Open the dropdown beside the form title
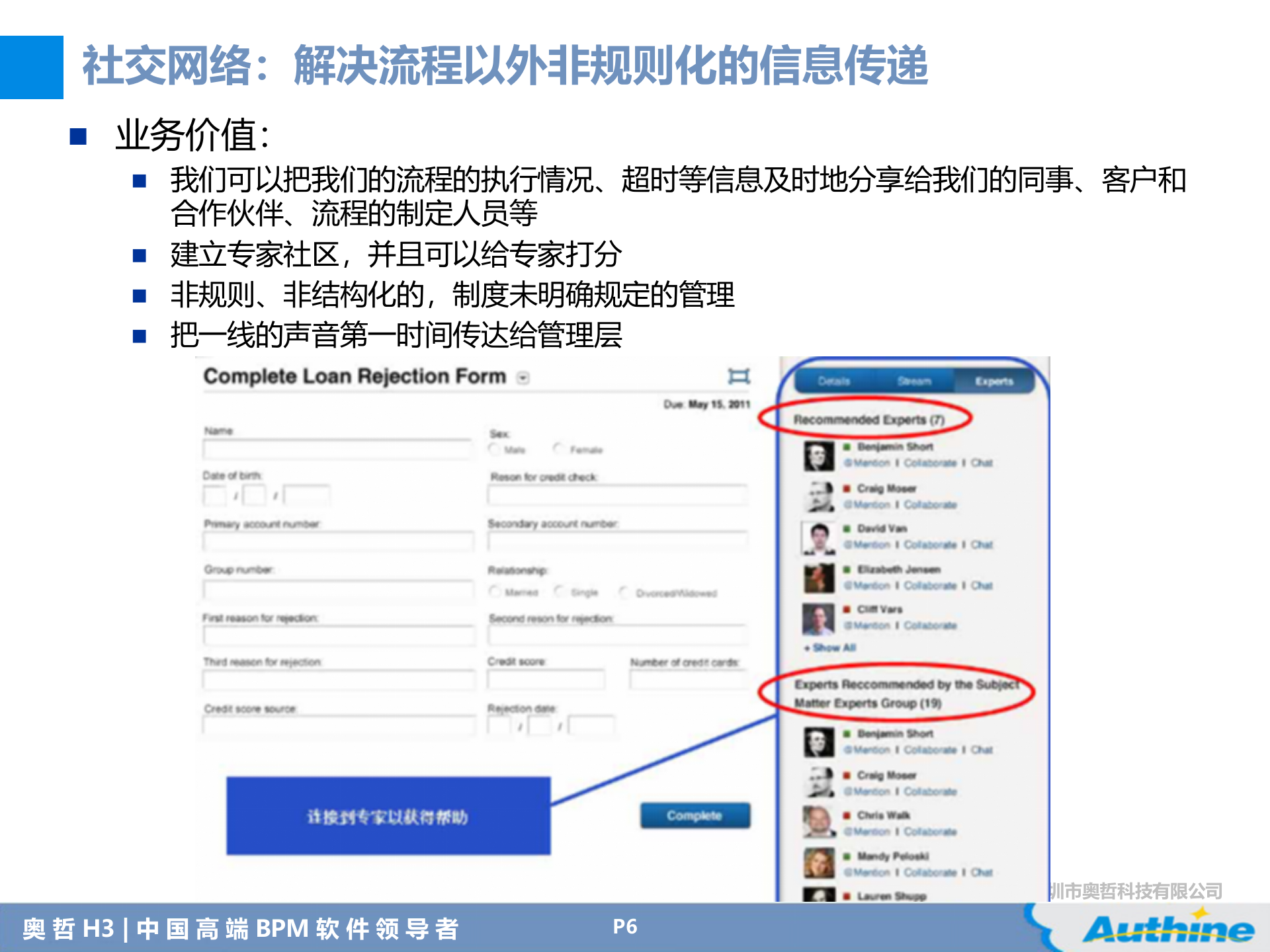Viewport: 1270px width, 952px height. pos(523,378)
